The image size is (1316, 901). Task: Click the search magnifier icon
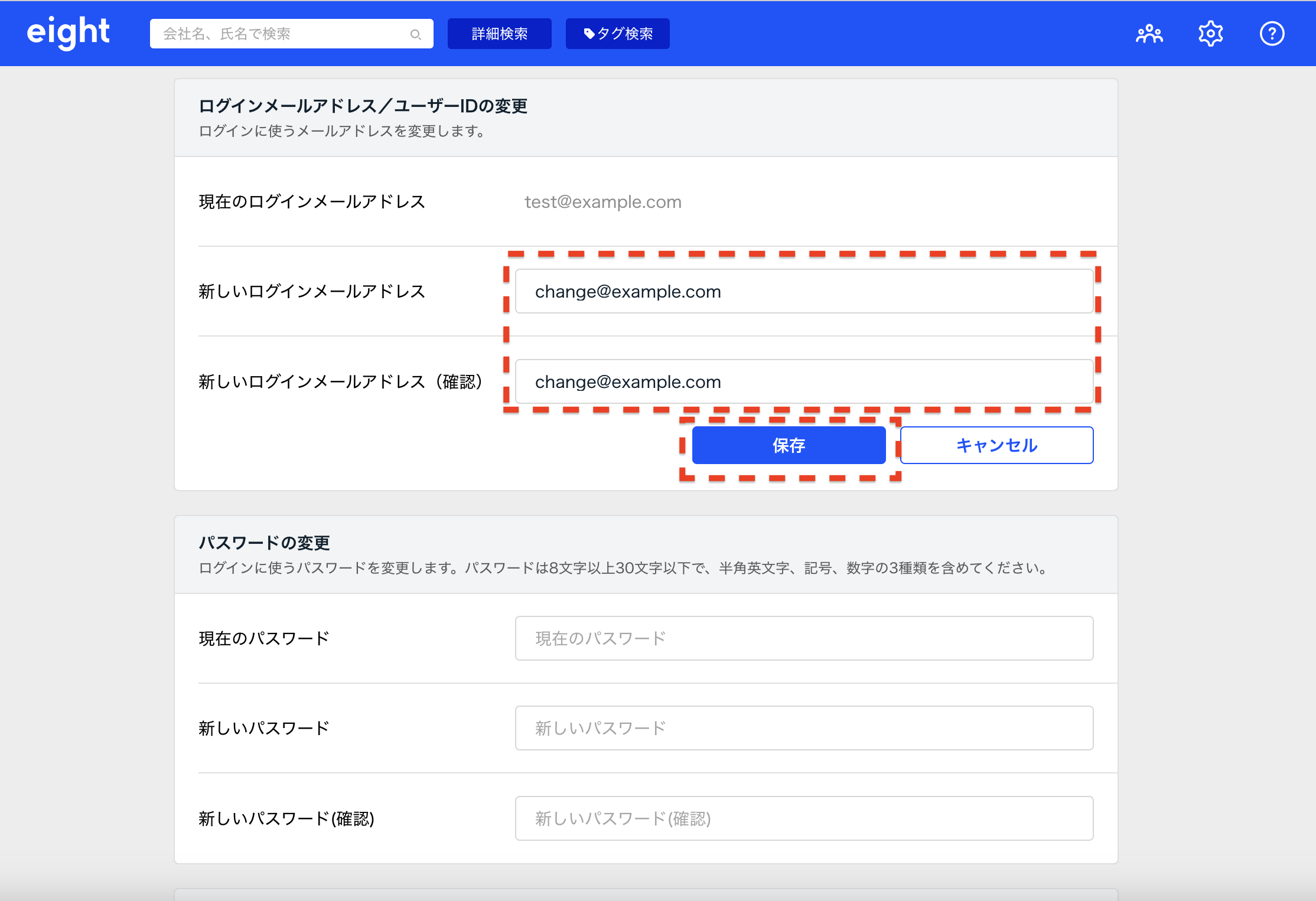click(x=416, y=34)
